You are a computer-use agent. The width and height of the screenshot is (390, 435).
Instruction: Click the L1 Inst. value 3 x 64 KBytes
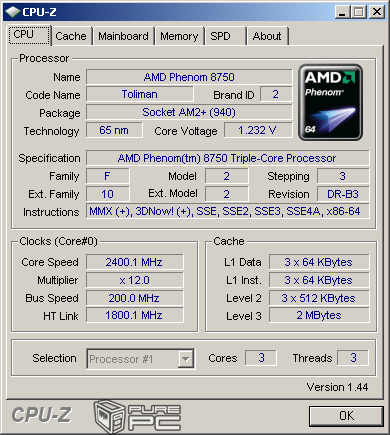(319, 280)
